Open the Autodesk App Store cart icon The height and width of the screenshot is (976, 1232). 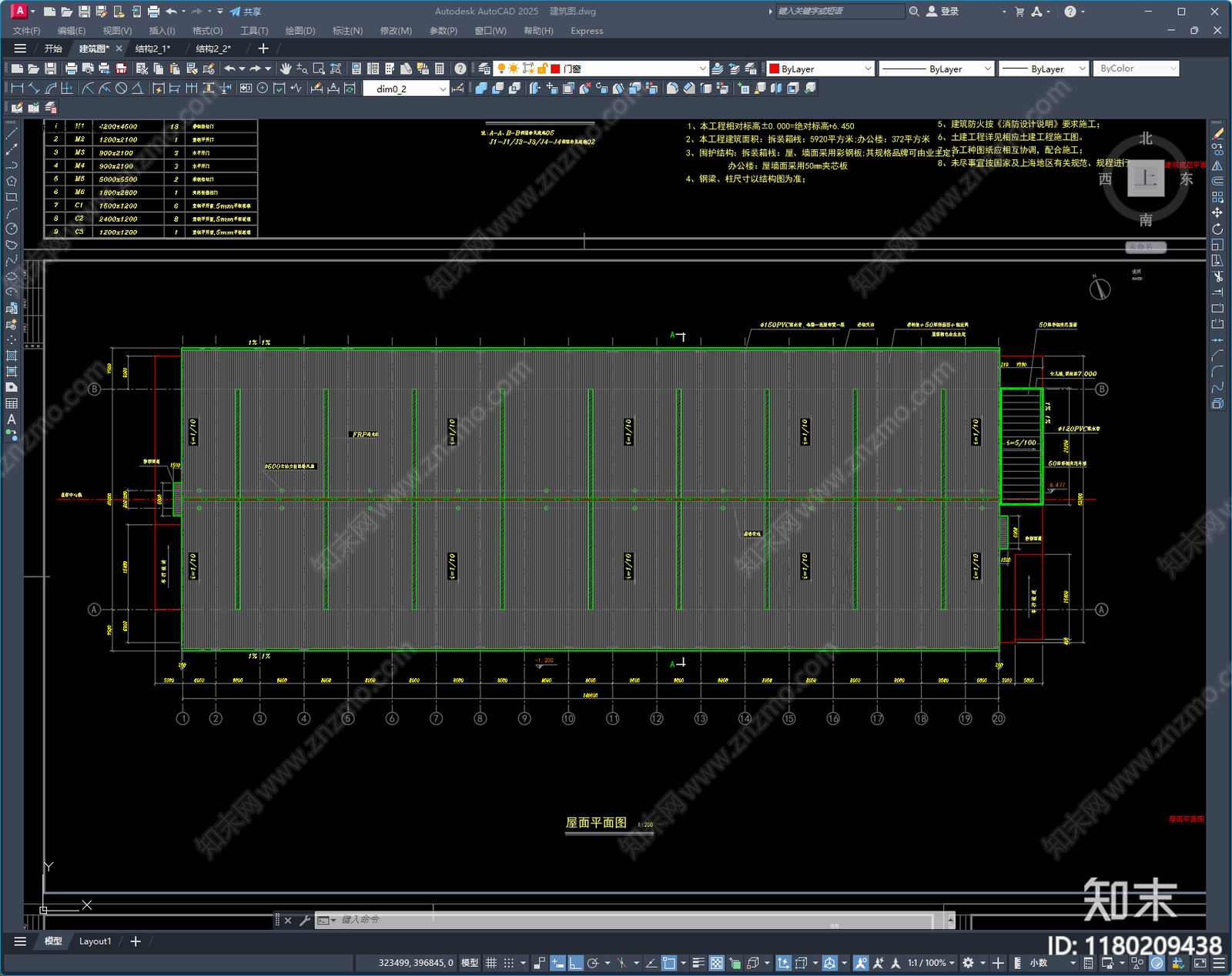tap(1019, 12)
